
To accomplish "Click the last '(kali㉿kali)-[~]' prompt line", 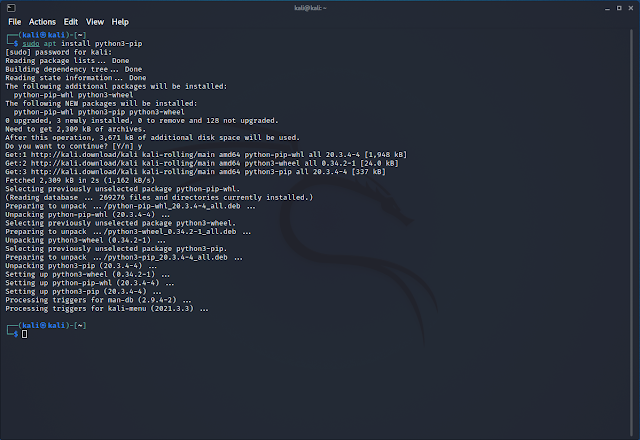I will pyautogui.click(x=47, y=326).
